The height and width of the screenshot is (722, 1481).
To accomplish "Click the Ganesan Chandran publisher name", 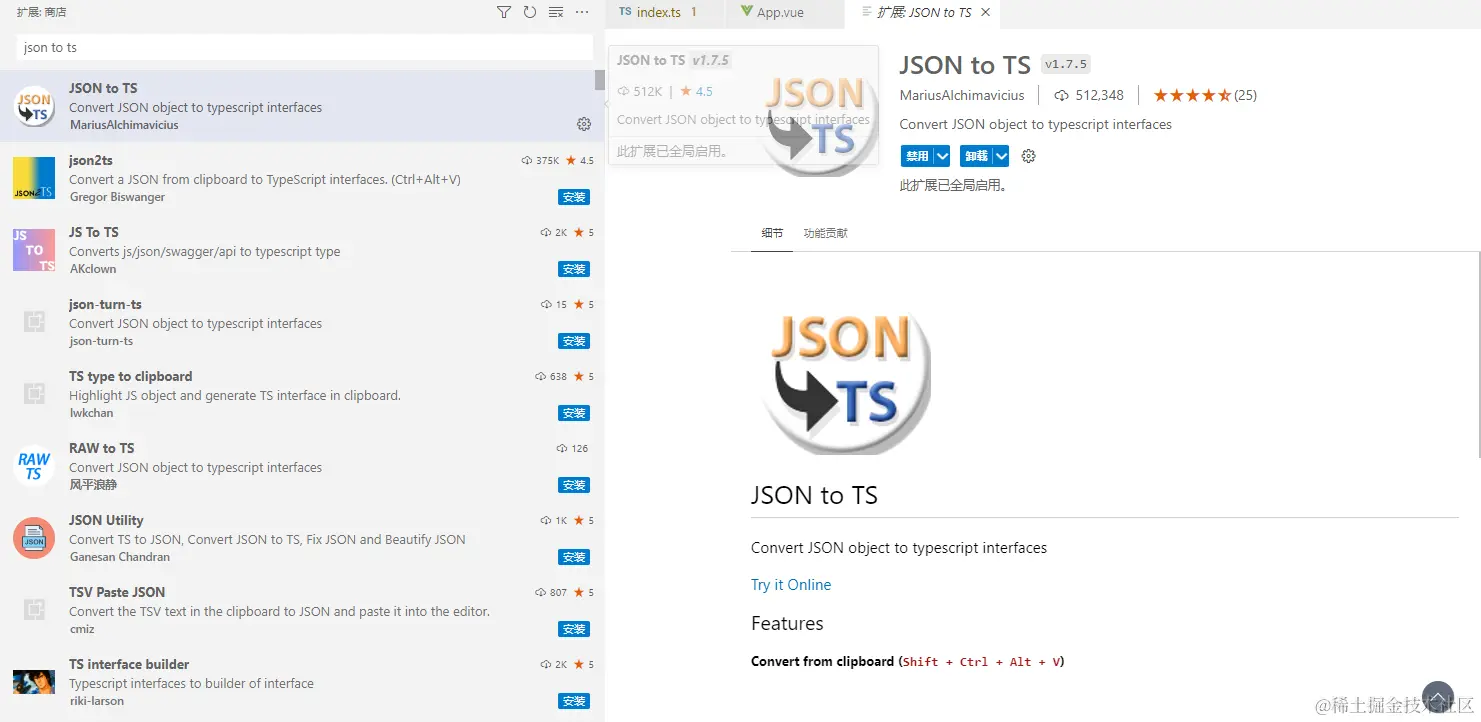I will point(120,557).
